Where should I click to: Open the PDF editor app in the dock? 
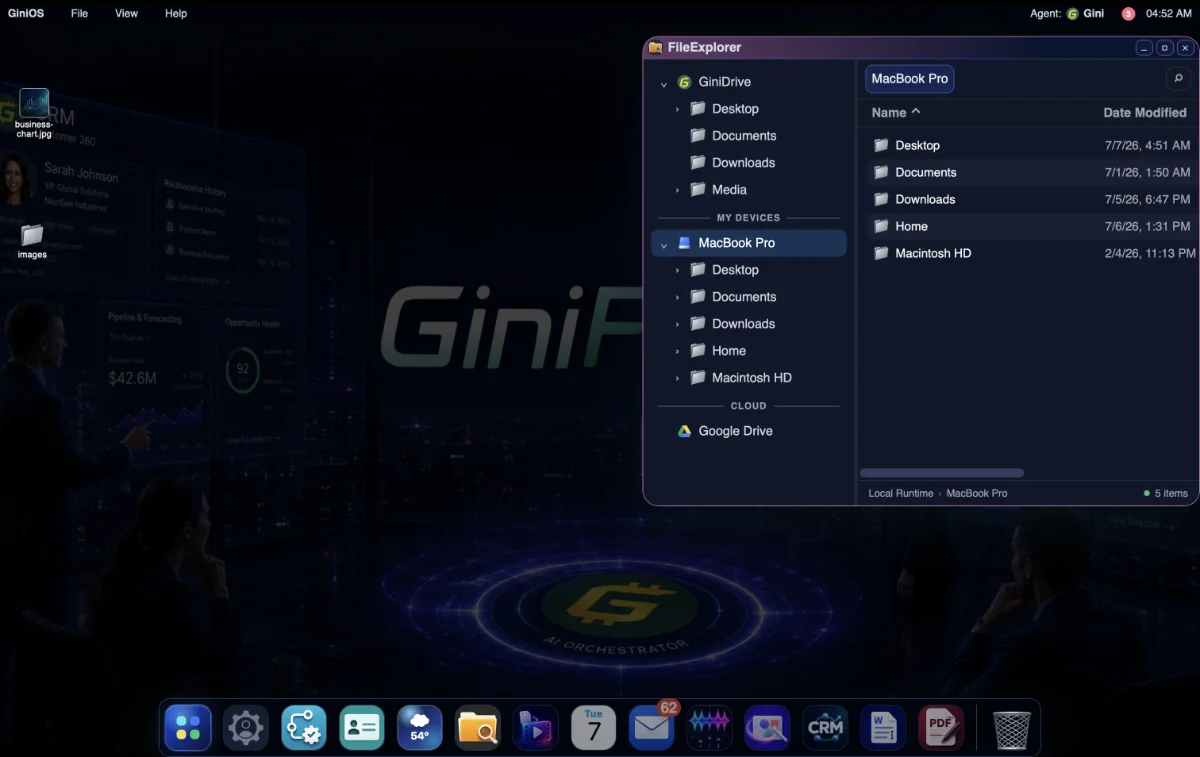(942, 727)
